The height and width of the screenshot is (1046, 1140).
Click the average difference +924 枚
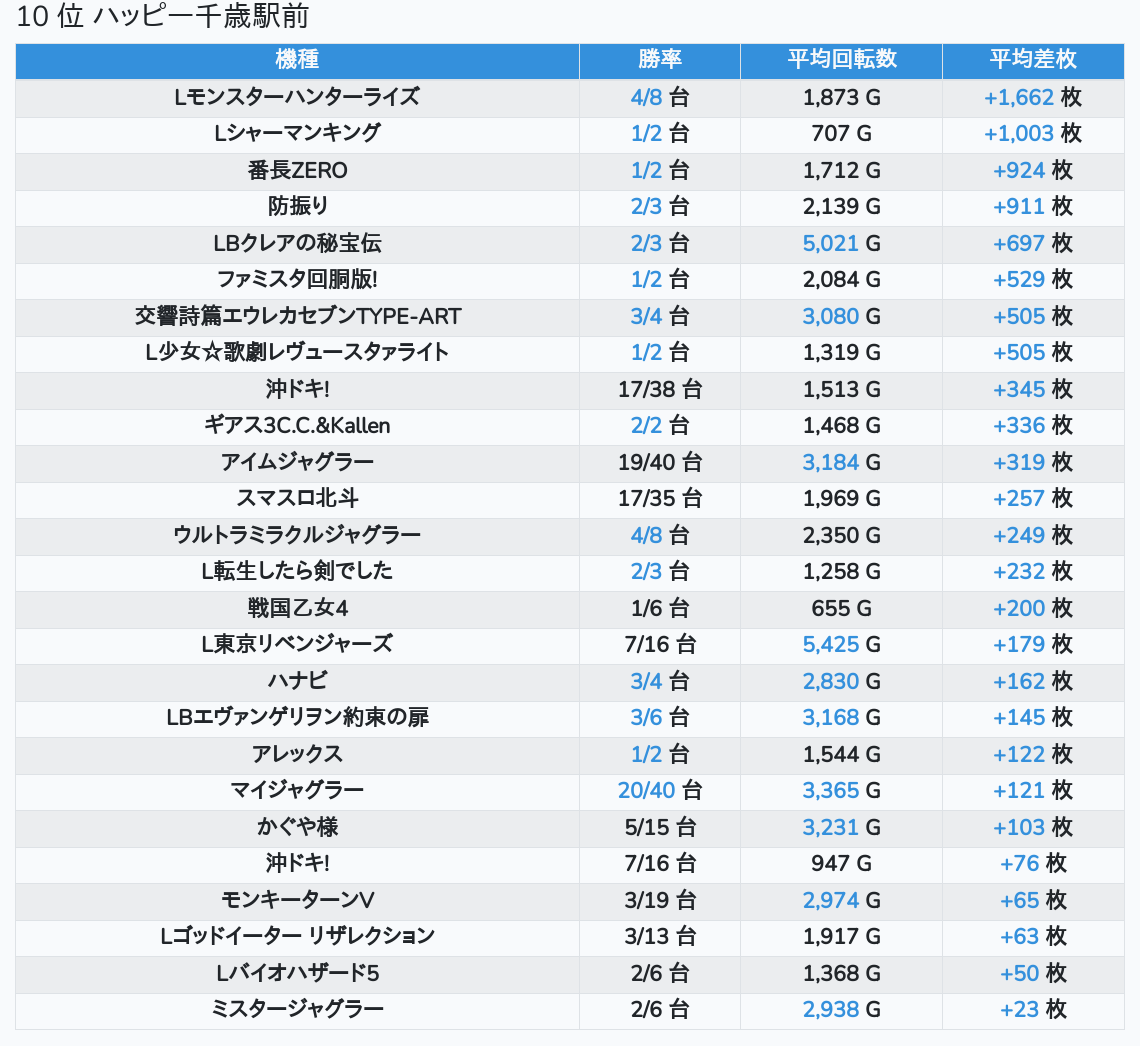(x=1033, y=170)
